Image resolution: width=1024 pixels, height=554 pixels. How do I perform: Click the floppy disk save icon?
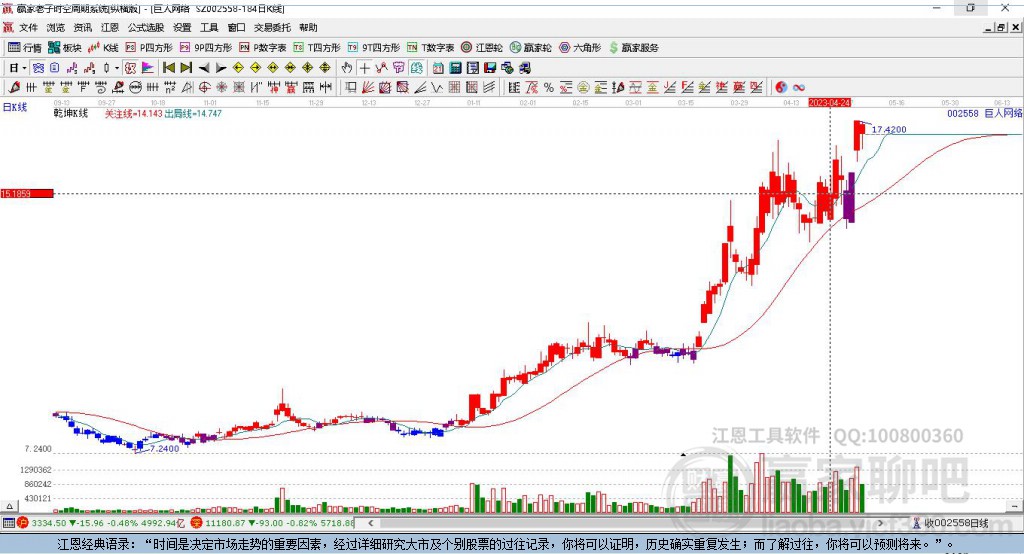[490, 68]
